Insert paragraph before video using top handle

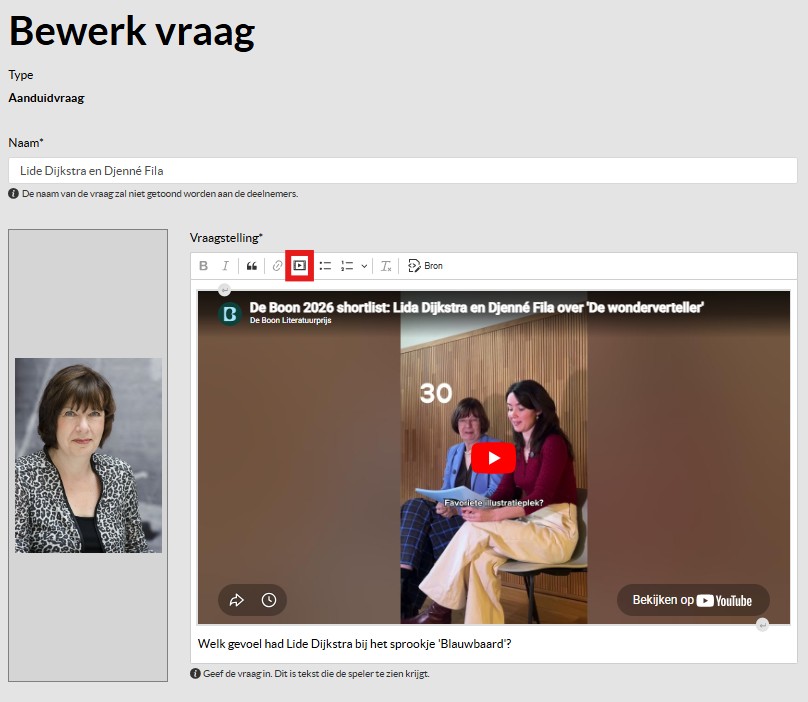[224, 289]
